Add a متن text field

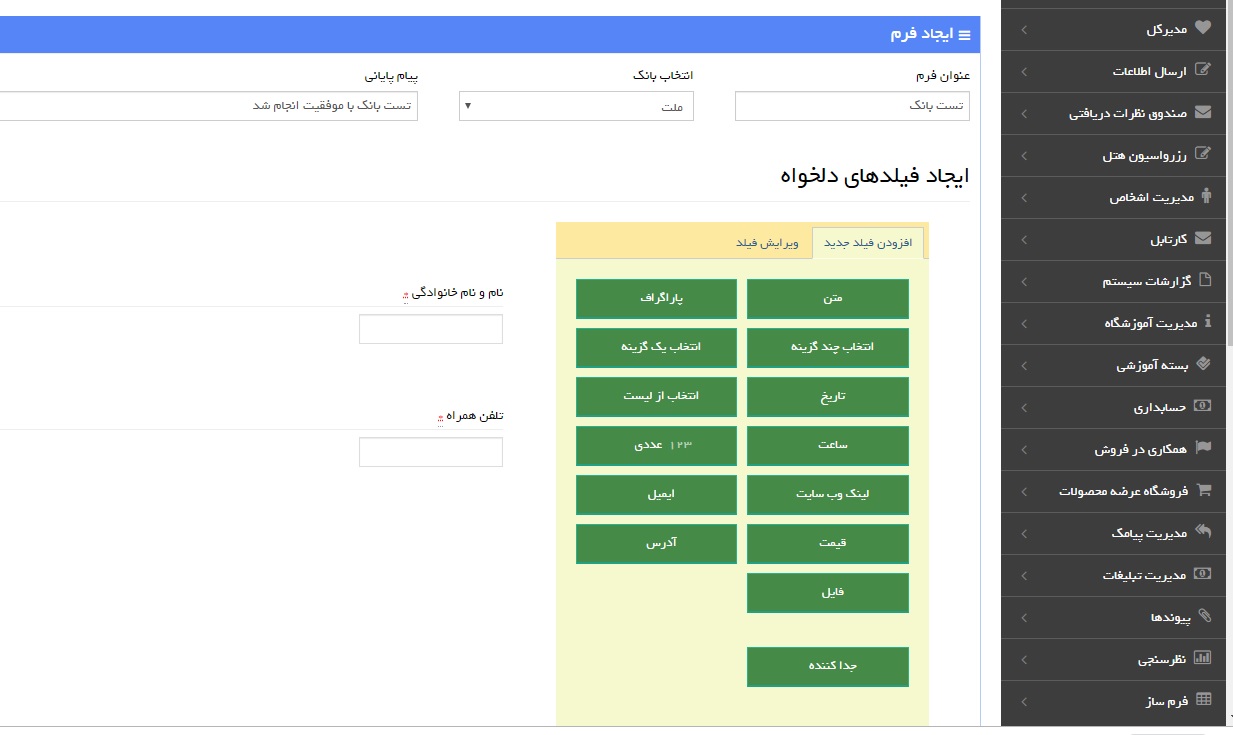828,298
